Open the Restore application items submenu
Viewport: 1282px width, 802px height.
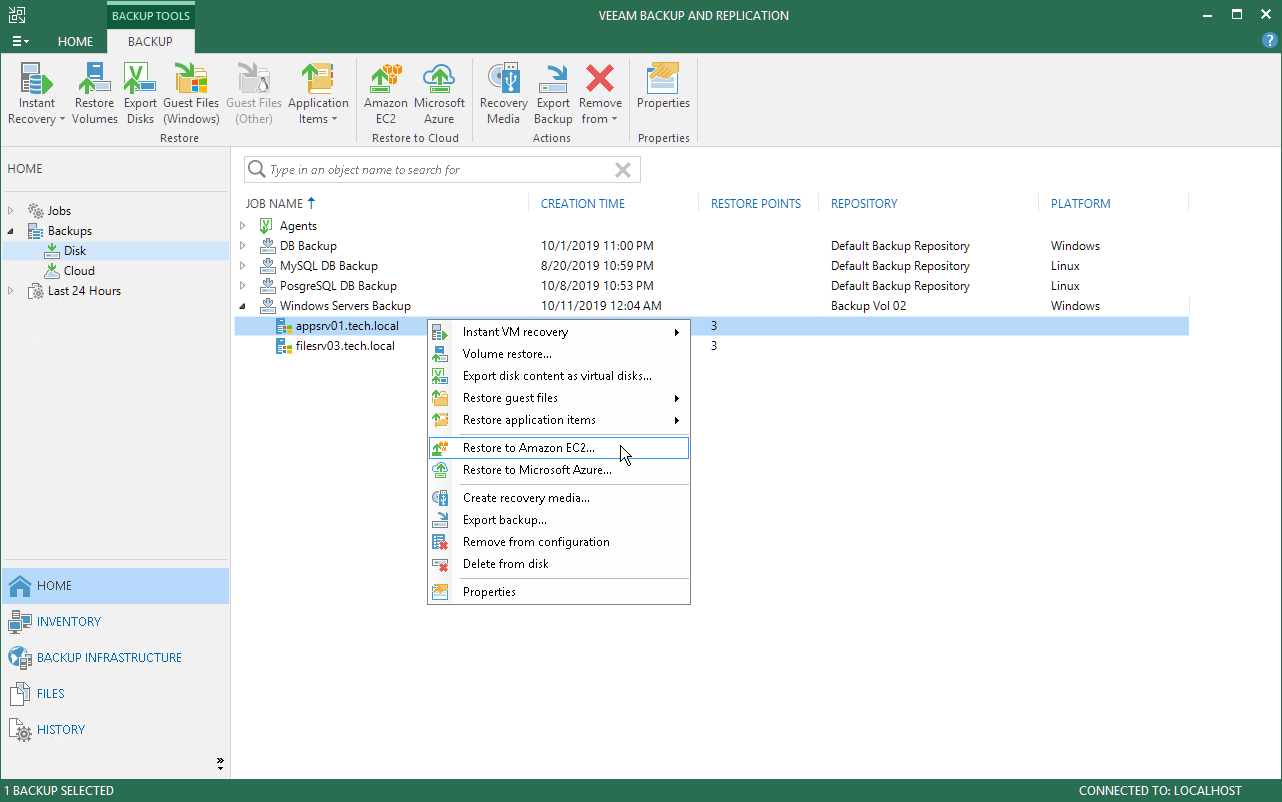tap(559, 420)
